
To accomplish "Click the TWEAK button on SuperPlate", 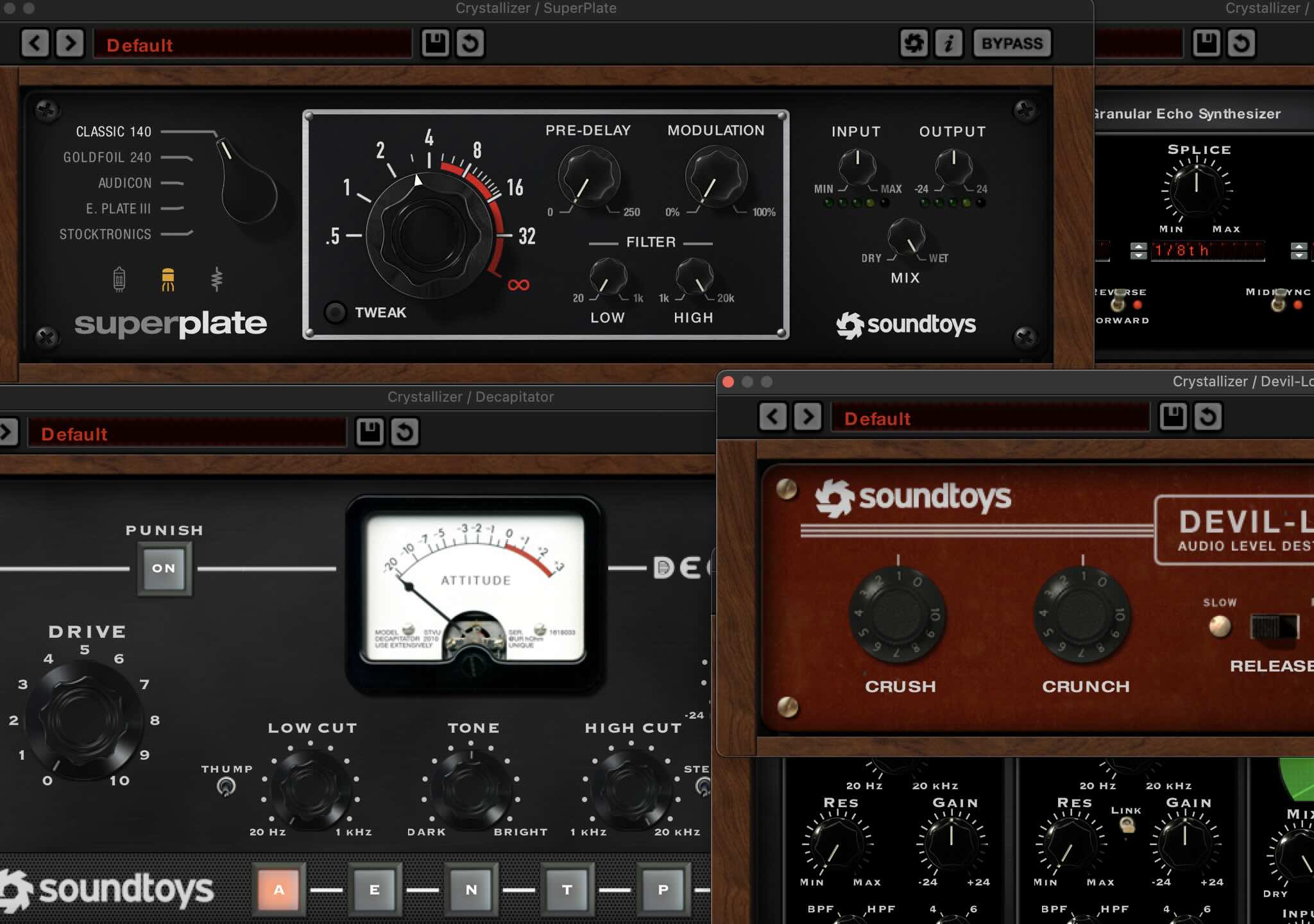I will pyautogui.click(x=334, y=312).
